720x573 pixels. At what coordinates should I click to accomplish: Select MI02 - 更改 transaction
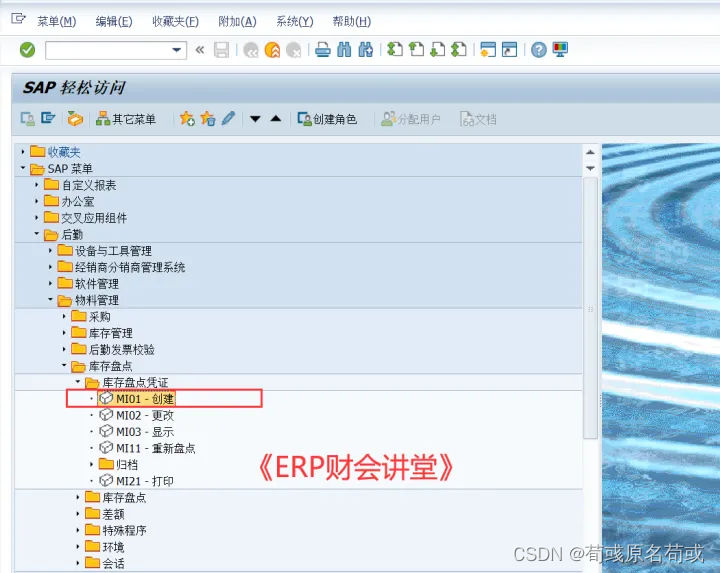point(137,415)
